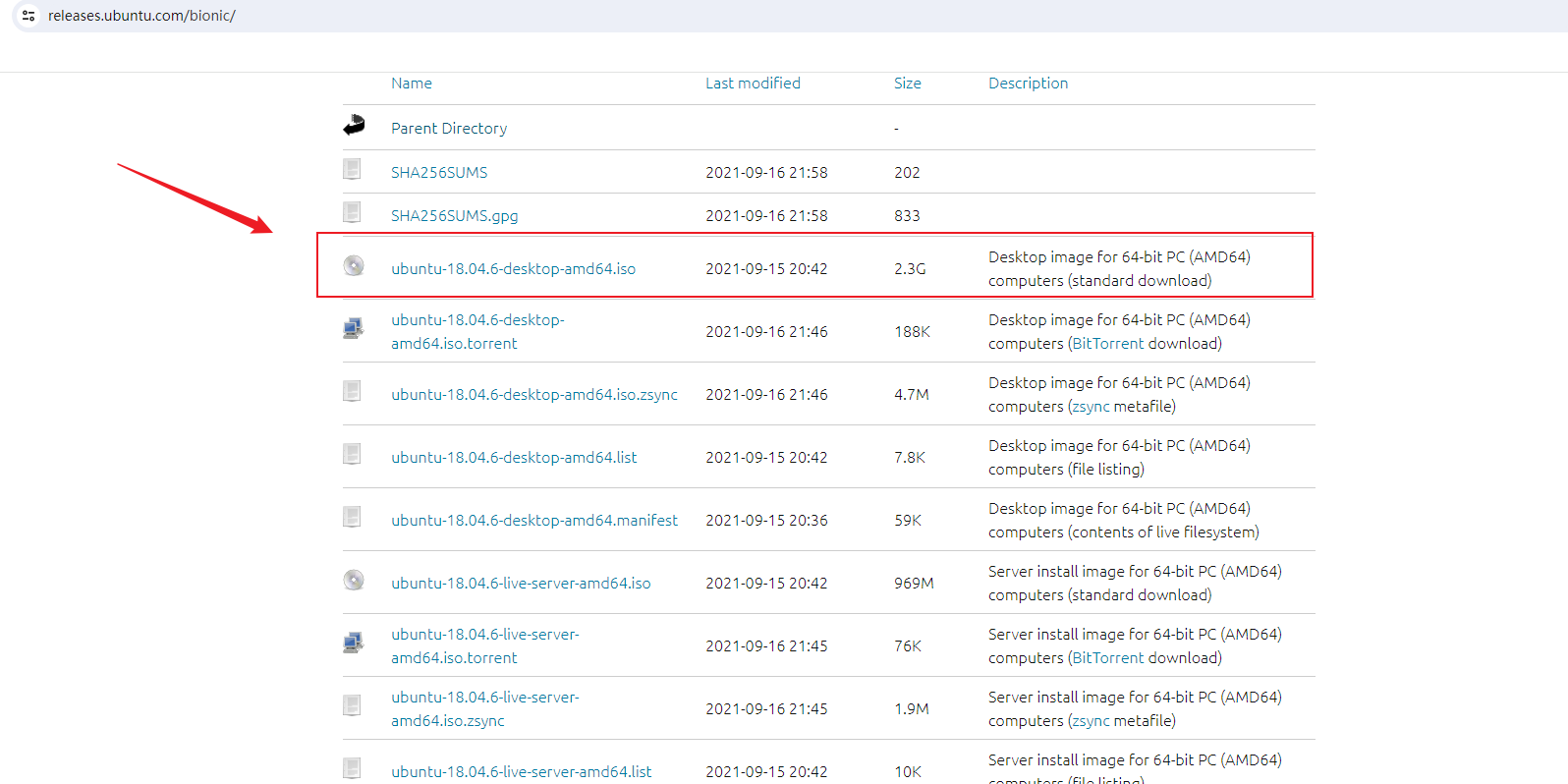
Task: Click BitTorrent link in server torrent description
Action: point(1108,658)
